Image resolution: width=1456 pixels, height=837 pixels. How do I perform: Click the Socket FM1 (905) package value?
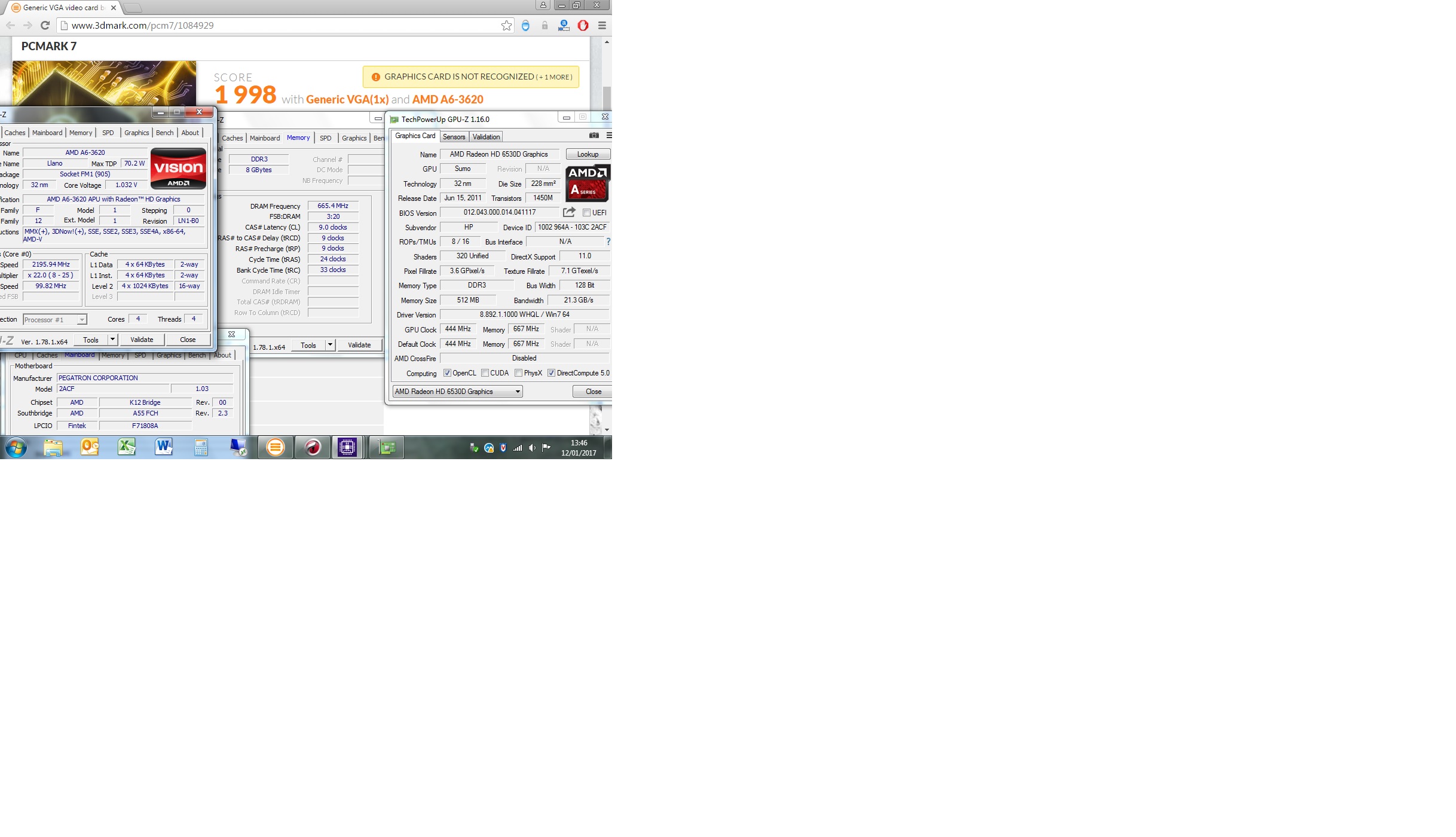(85, 174)
